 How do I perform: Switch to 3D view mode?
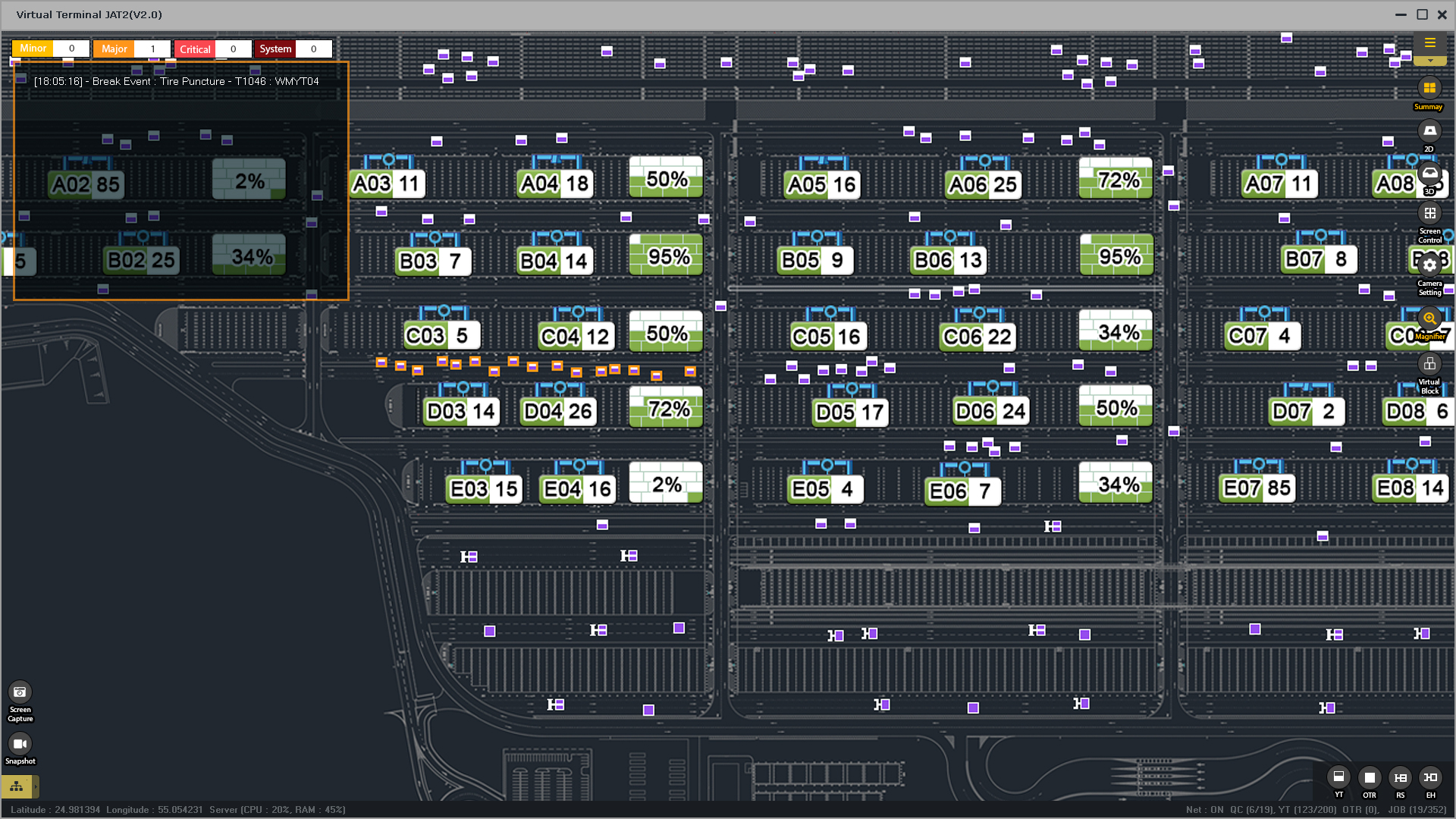[1429, 174]
